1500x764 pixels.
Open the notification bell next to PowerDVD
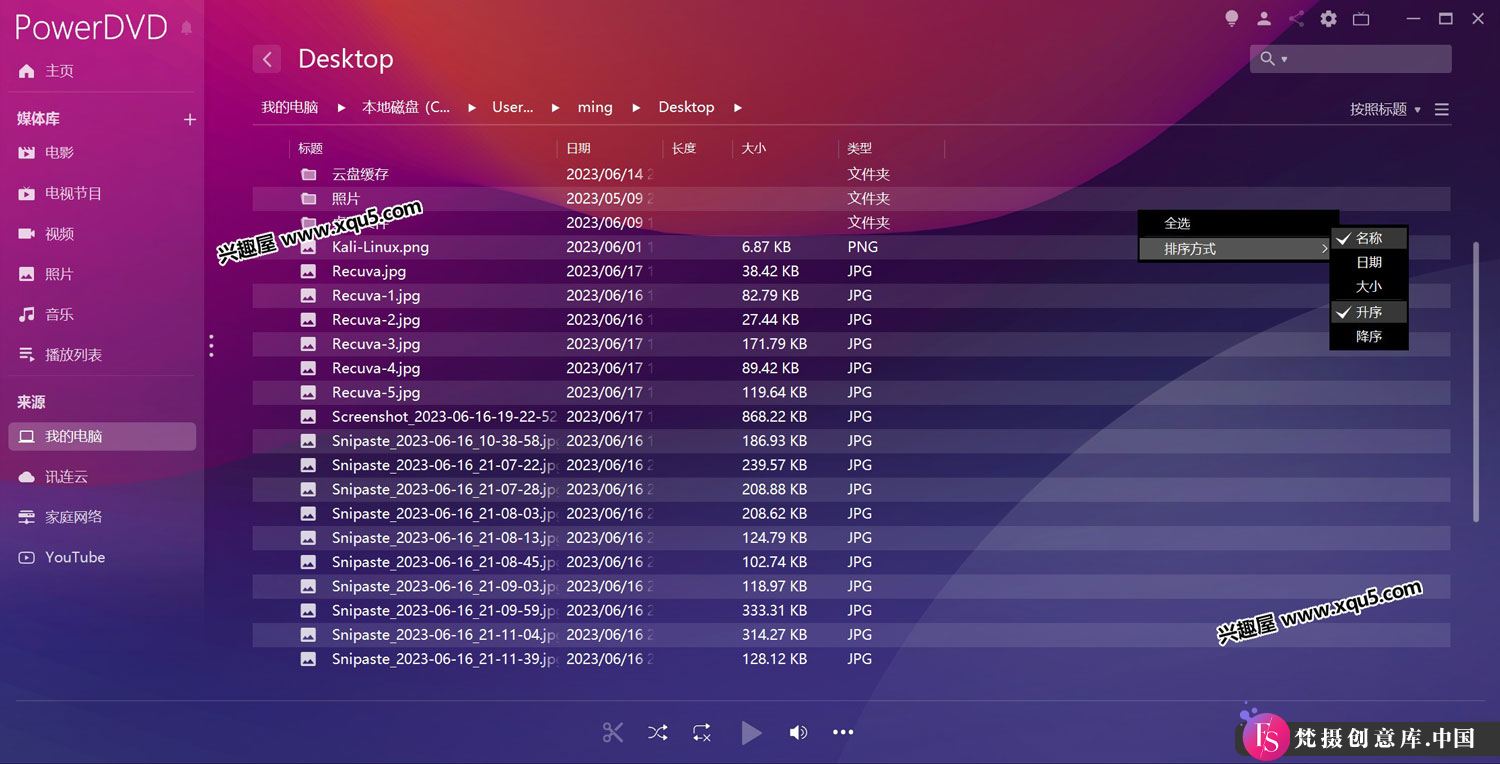point(186,28)
